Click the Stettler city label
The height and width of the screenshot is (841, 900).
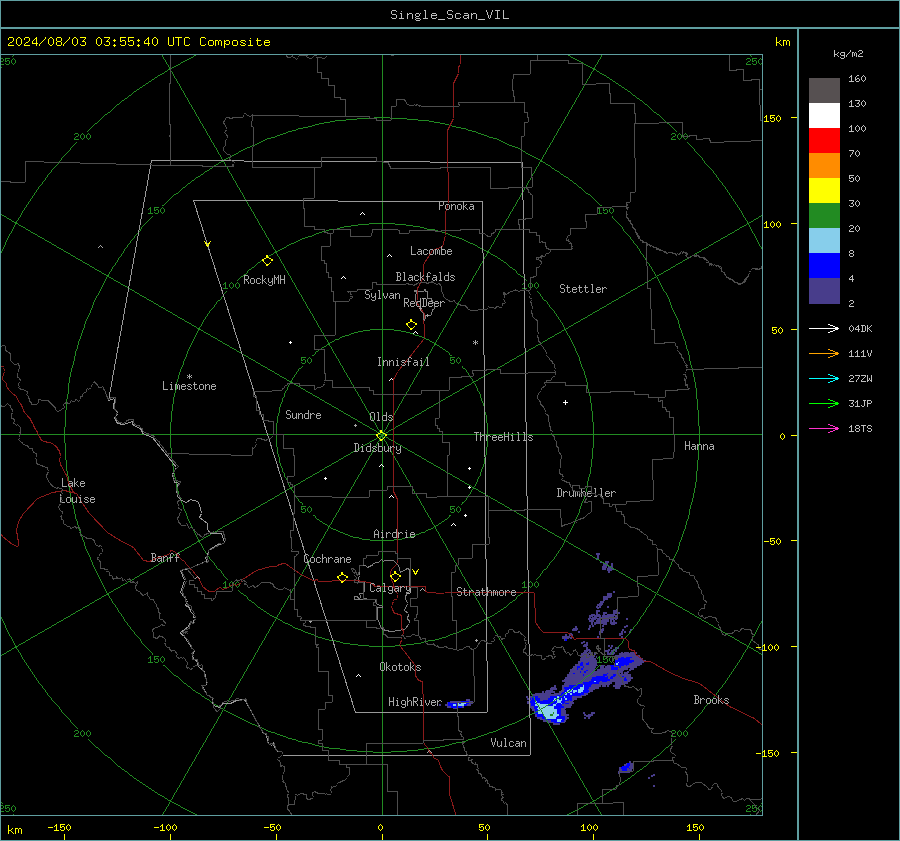583,289
